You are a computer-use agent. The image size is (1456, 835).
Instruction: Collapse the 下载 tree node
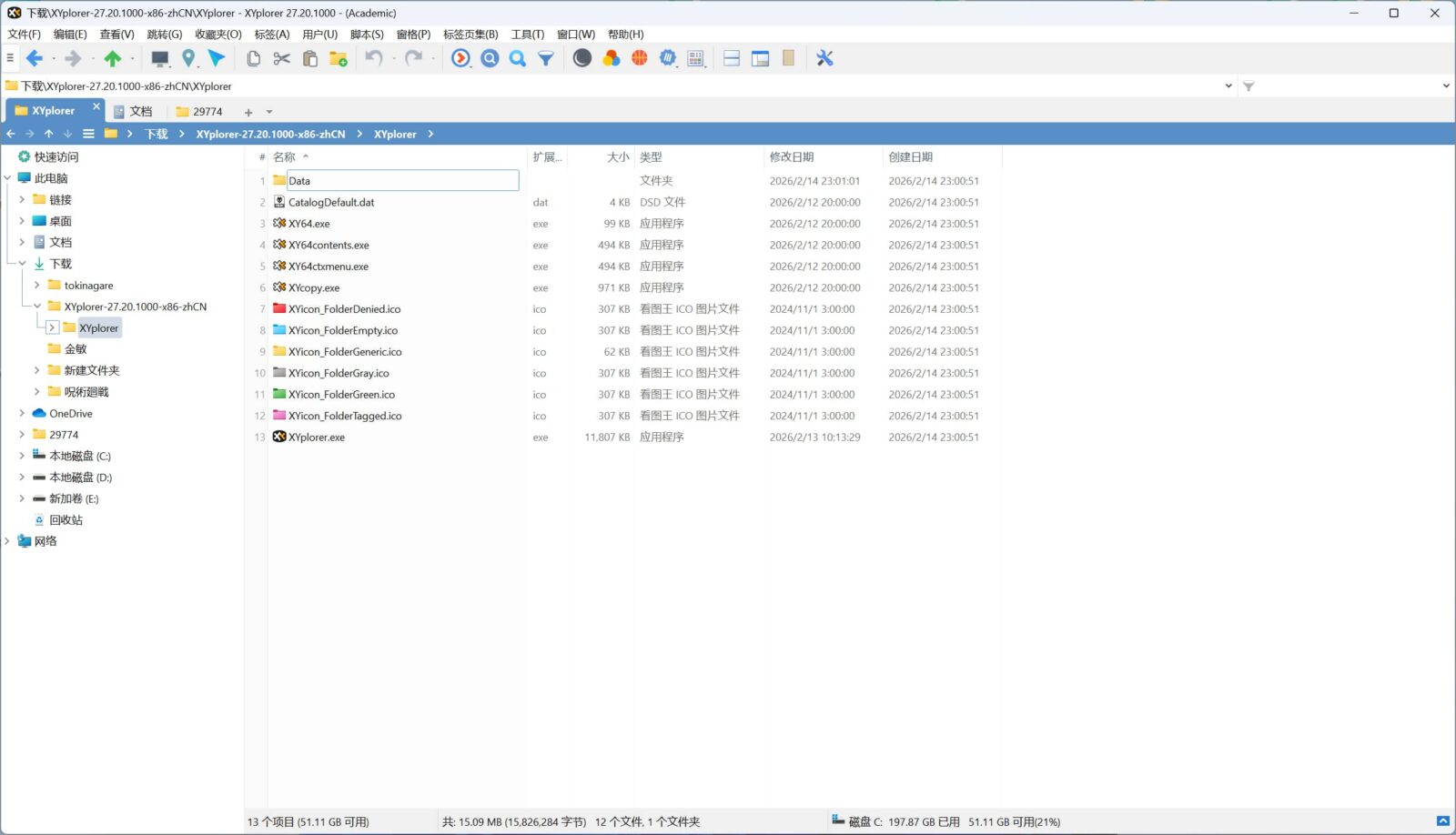[x=22, y=264]
